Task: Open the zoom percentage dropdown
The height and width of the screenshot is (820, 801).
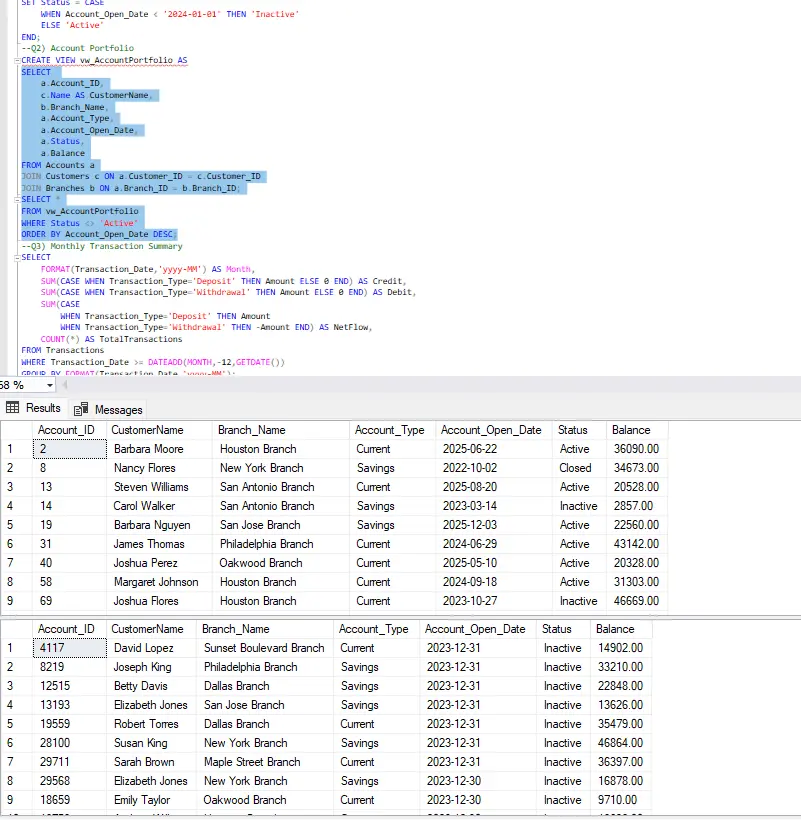Action: [x=50, y=385]
